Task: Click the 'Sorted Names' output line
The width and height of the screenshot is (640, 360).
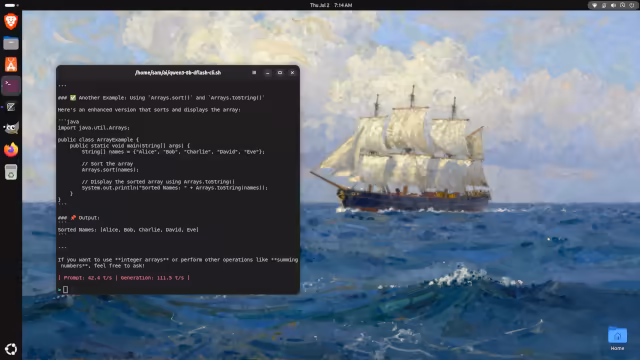Action: (128, 230)
